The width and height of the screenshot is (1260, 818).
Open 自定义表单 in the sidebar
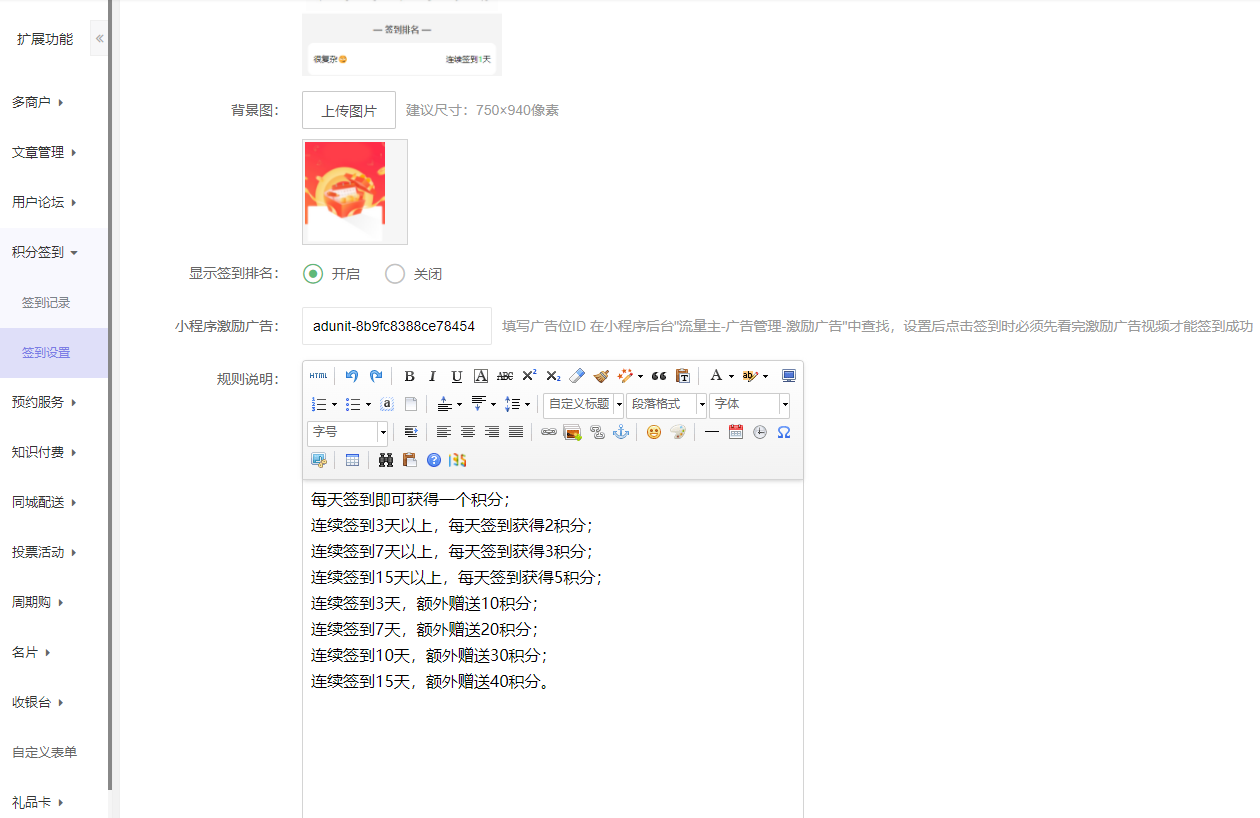(44, 753)
